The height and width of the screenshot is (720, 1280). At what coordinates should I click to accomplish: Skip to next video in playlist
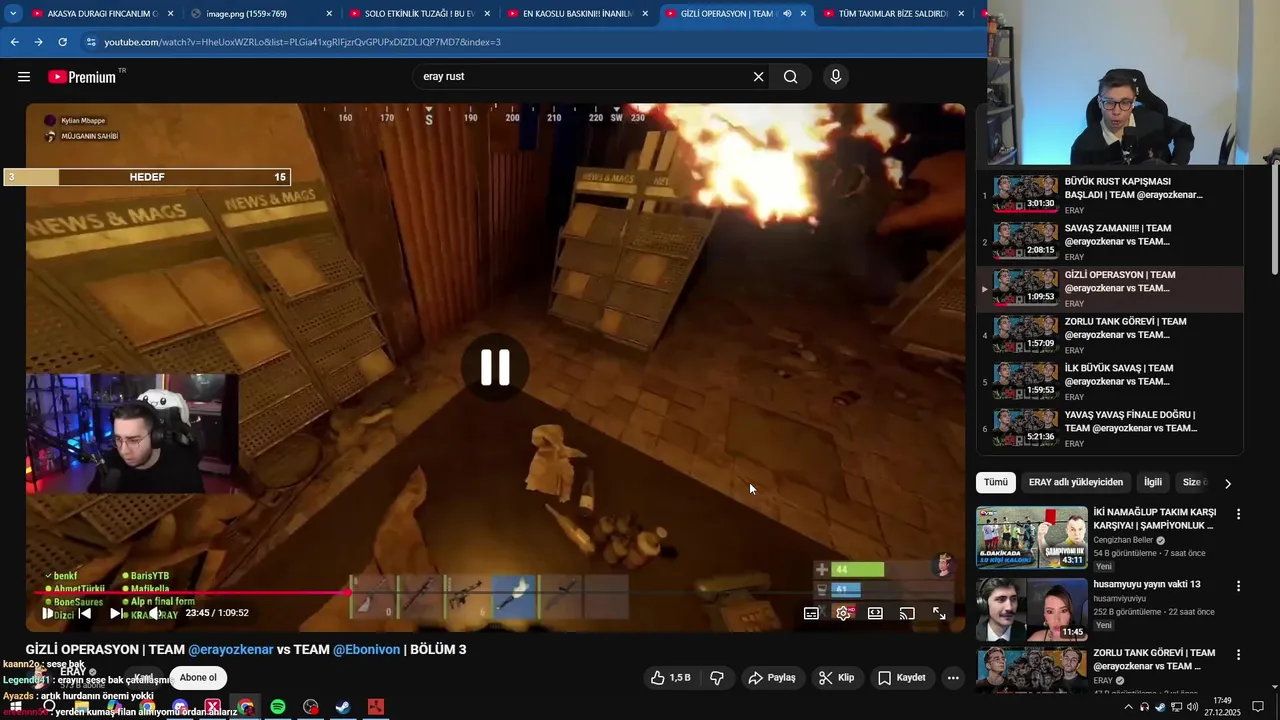coord(116,613)
